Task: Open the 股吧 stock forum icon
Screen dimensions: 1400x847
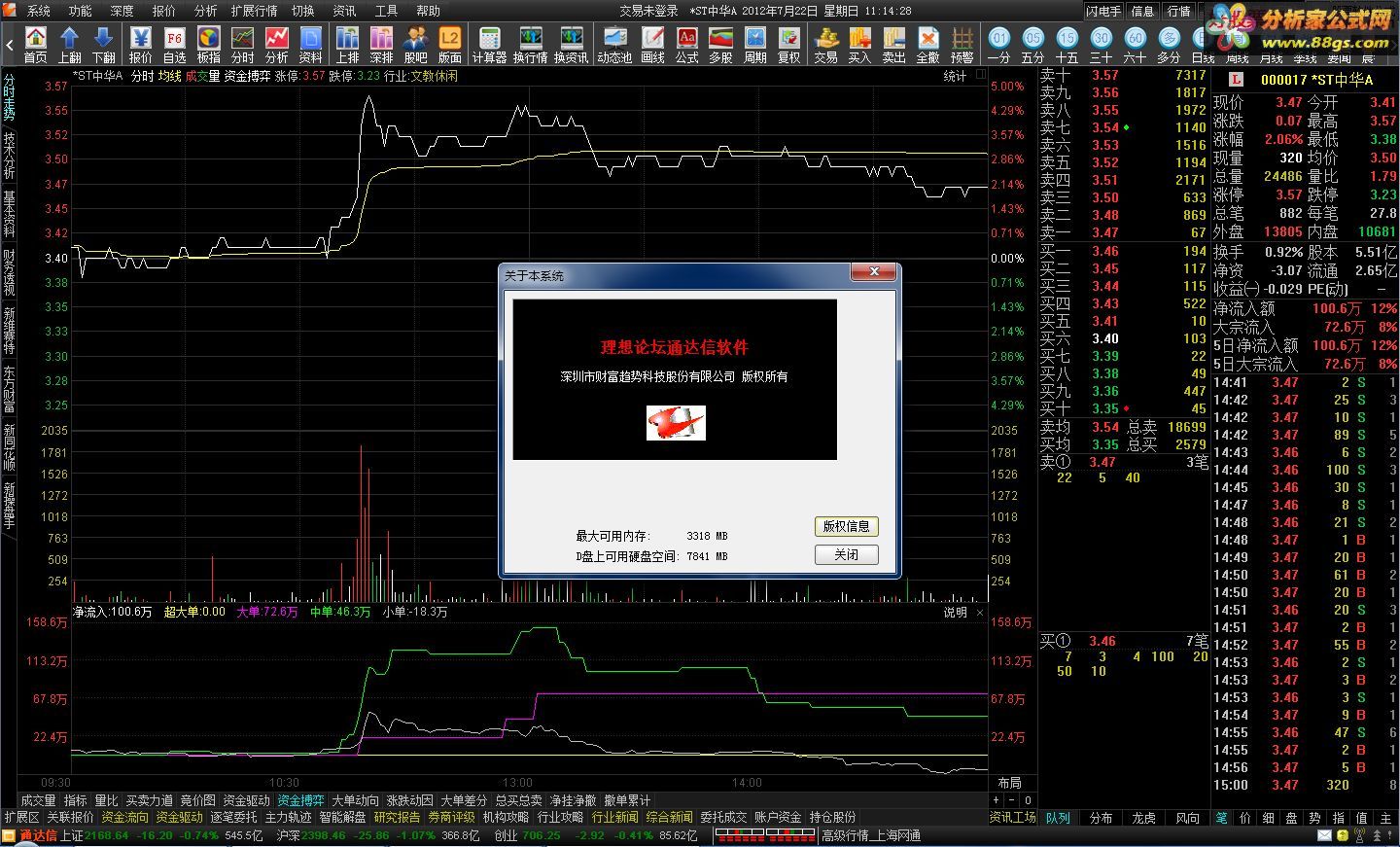Action: (x=416, y=45)
